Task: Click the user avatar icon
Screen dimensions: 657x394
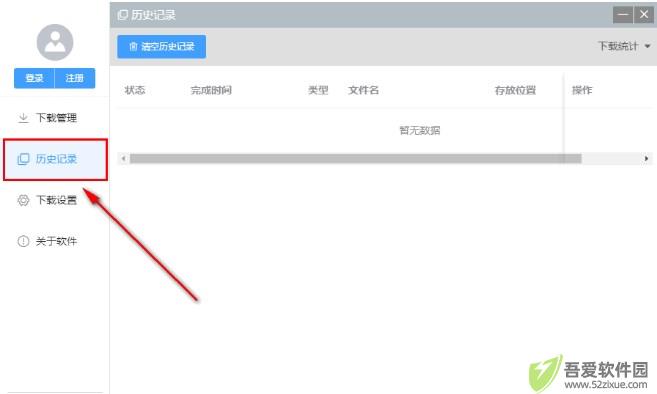Action: (x=55, y=42)
